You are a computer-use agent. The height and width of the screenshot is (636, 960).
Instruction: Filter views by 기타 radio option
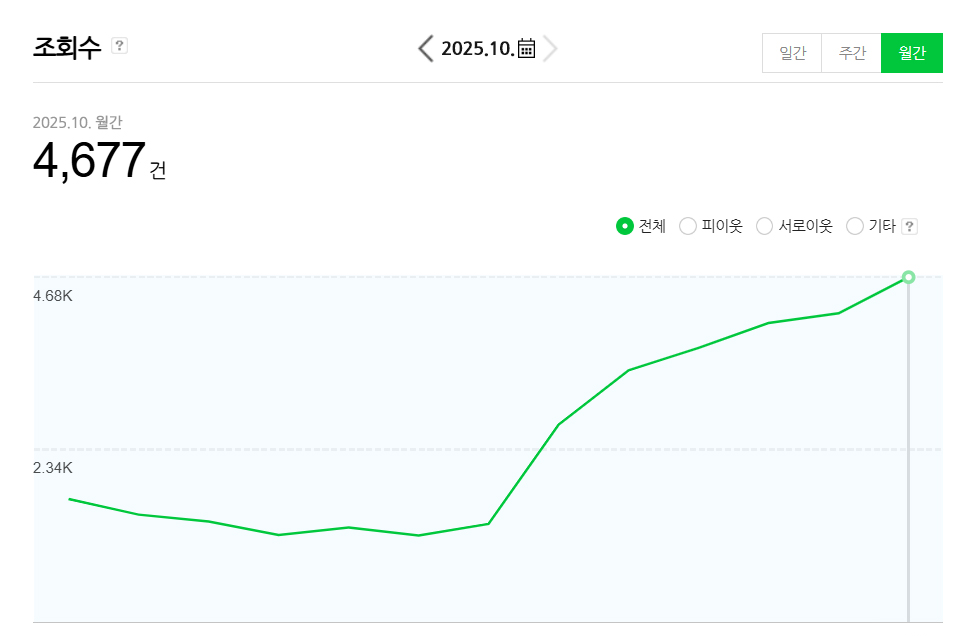pyautogui.click(x=855, y=226)
